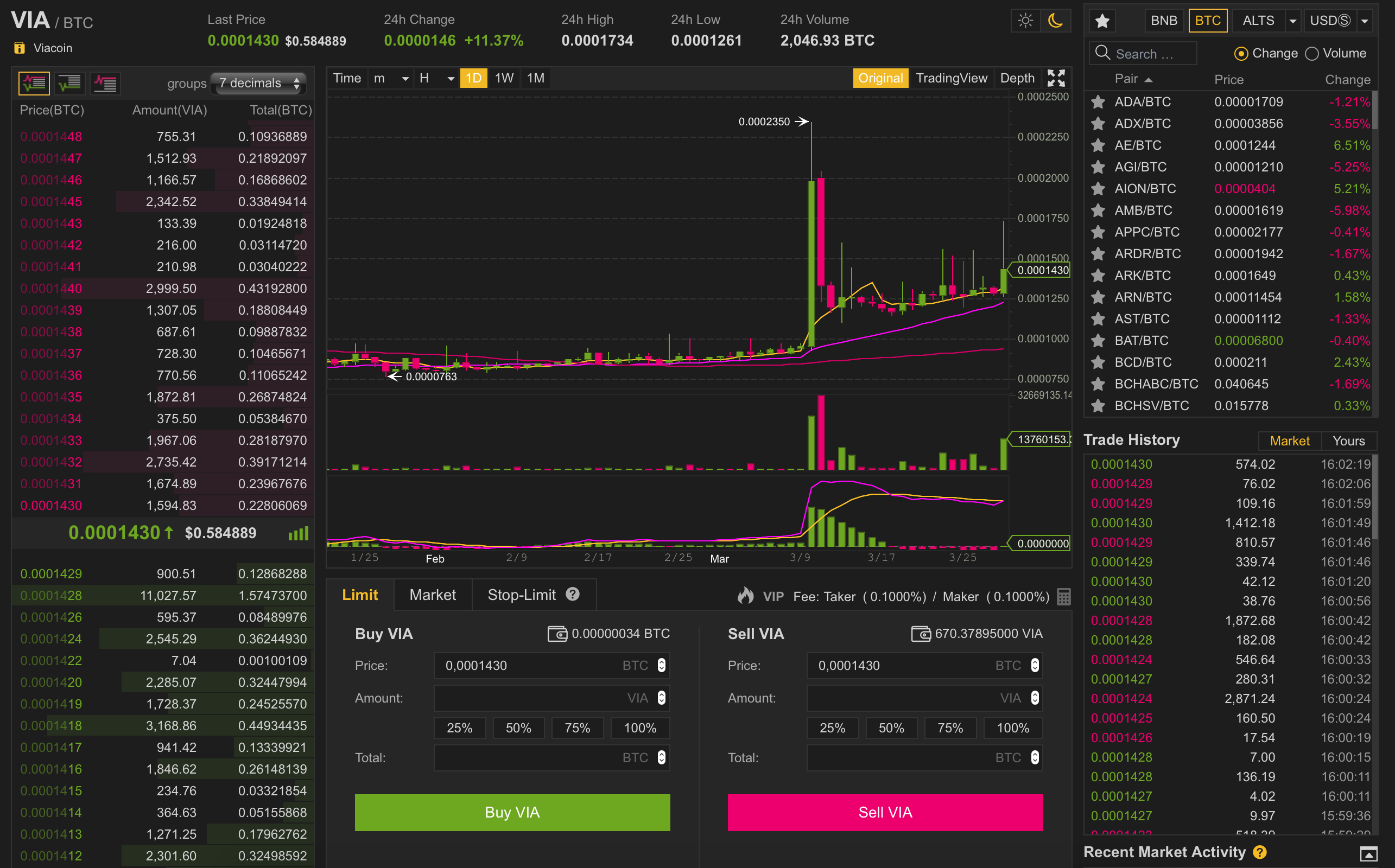Adjust Buy price stepper arrows
This screenshot has width=1395, height=868.
click(x=662, y=665)
